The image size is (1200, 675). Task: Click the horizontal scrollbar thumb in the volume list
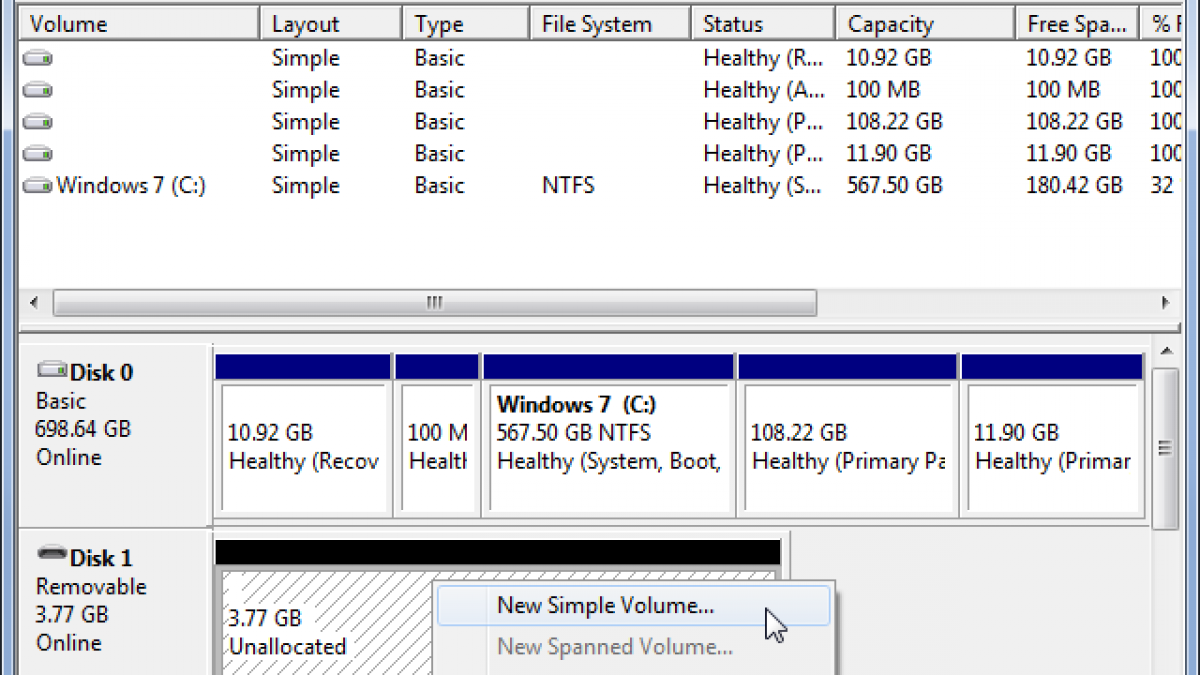point(435,302)
